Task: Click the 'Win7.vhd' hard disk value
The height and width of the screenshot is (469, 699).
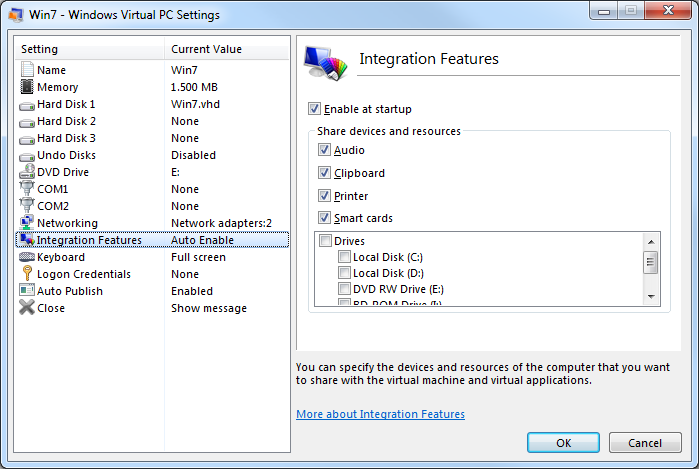Action: click(x=195, y=104)
